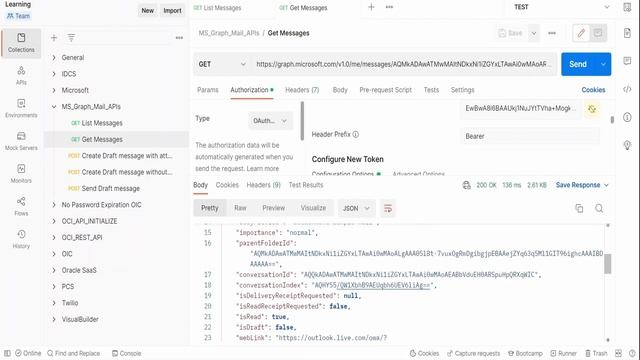Switch to edit mode with the pencil icon
Image resolution: width=640 pixels, height=360 pixels.
[581, 33]
